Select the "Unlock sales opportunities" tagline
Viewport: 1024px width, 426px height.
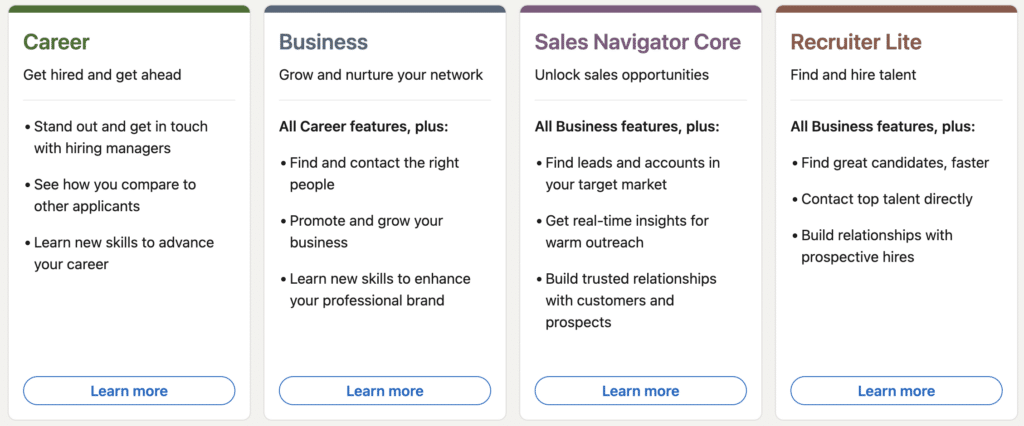(622, 75)
